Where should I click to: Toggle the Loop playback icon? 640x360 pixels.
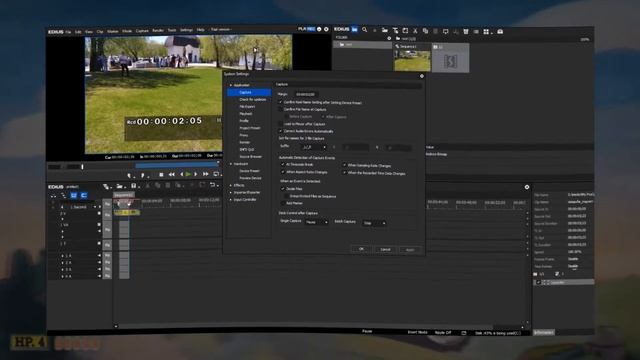216,174
